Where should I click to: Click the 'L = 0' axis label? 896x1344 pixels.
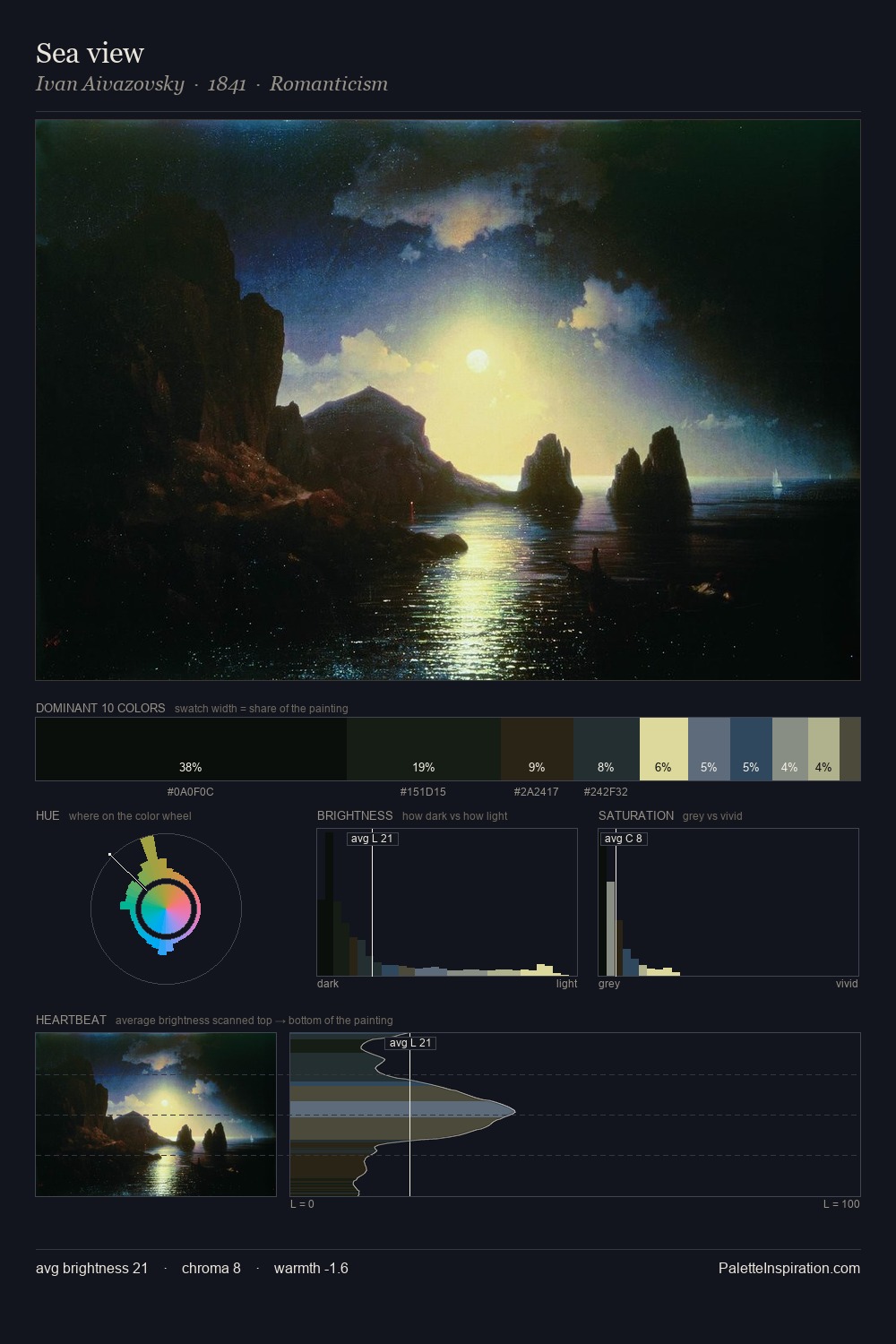click(302, 1204)
